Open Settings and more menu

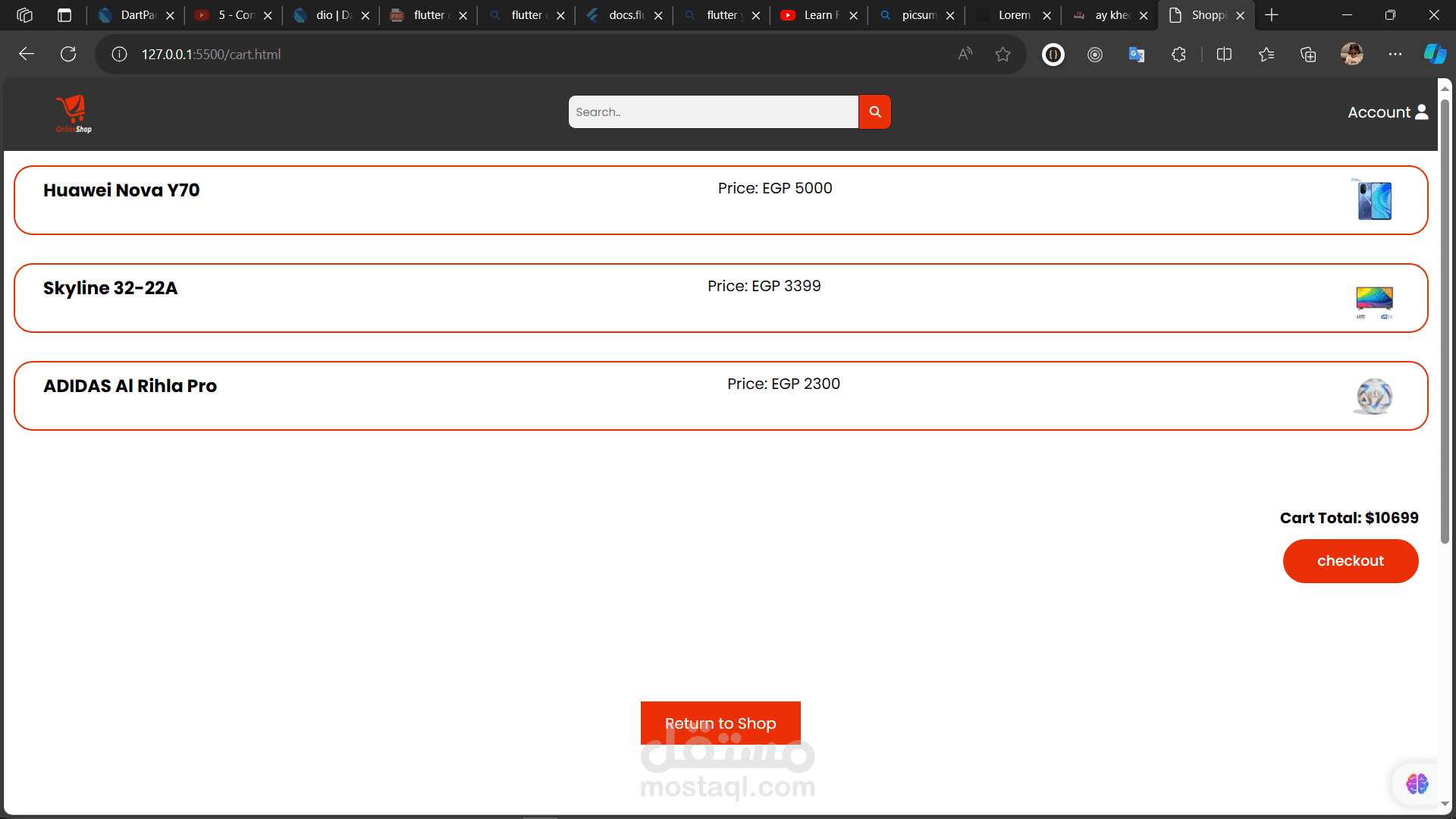click(1395, 55)
